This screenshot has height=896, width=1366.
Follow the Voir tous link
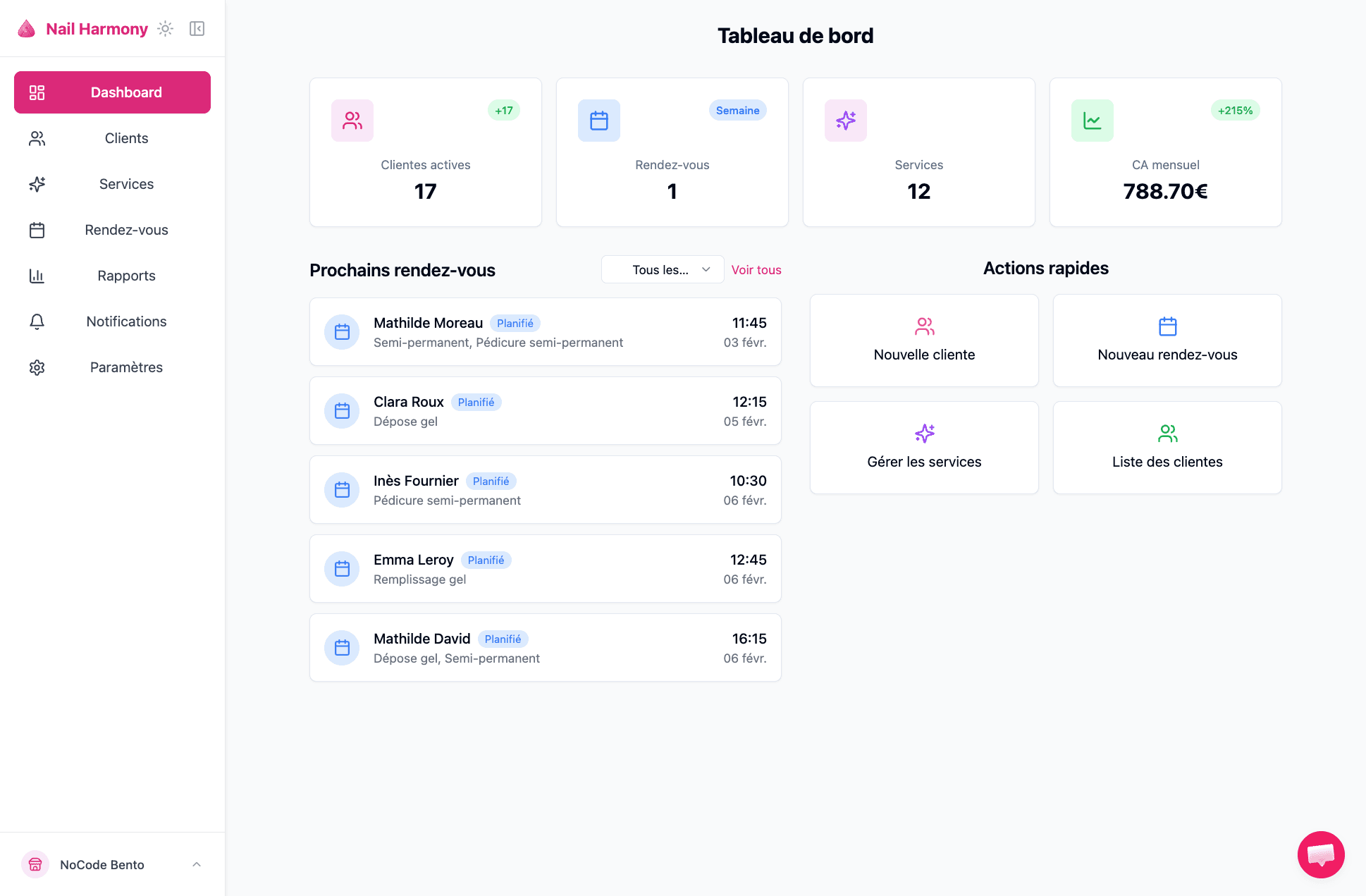[756, 270]
